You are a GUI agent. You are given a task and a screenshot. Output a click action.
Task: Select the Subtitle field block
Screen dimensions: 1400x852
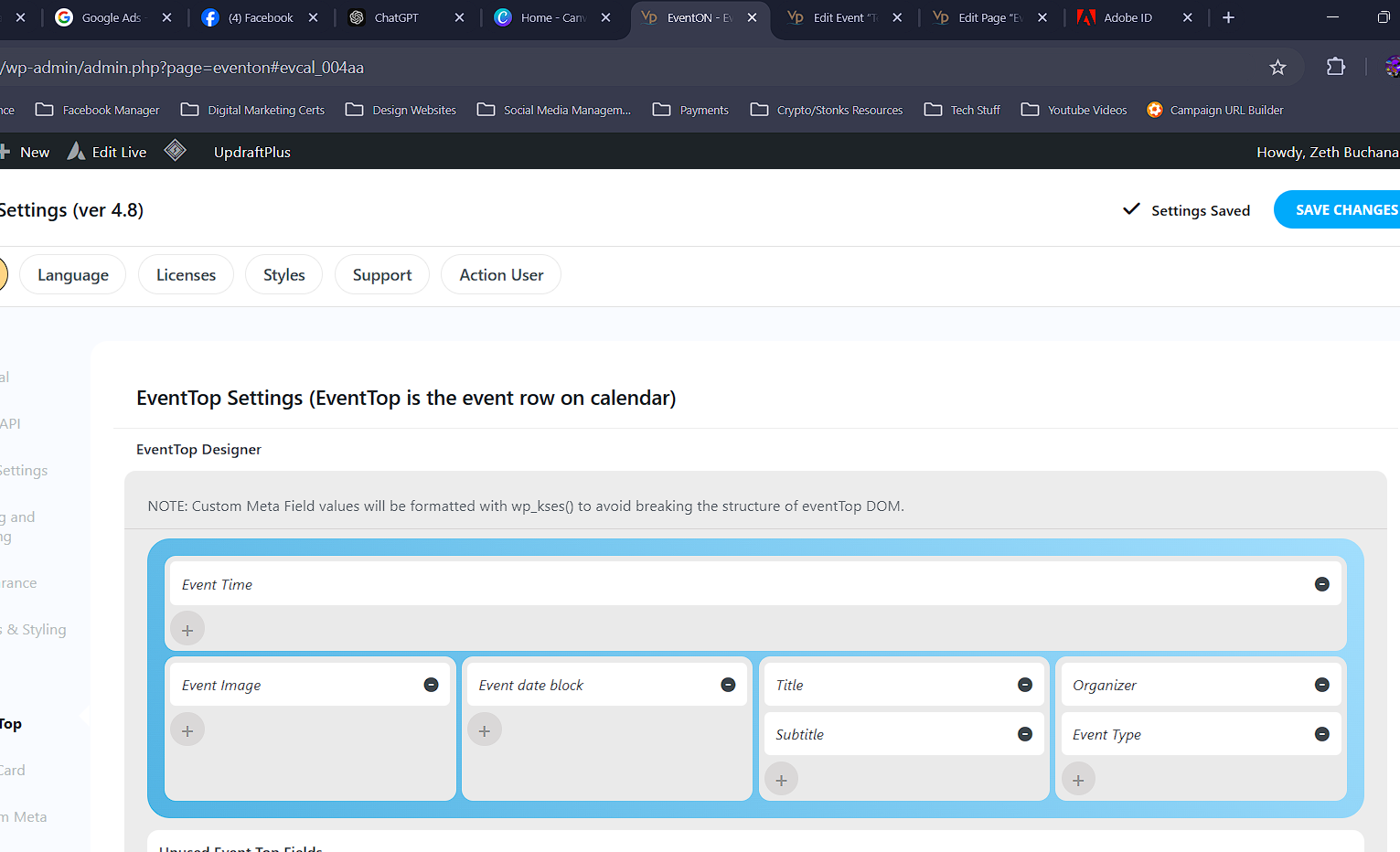coord(903,734)
